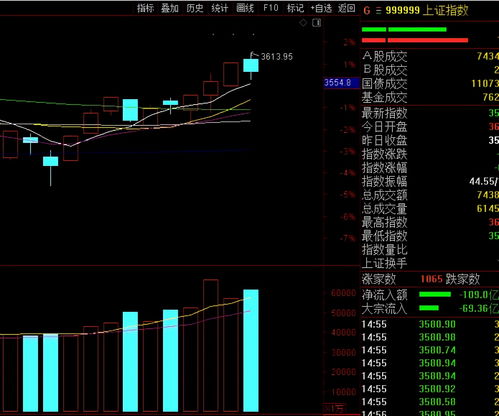Open the 叠加 overlay menu
Screen dimensions: 499x416
[x=170, y=8]
